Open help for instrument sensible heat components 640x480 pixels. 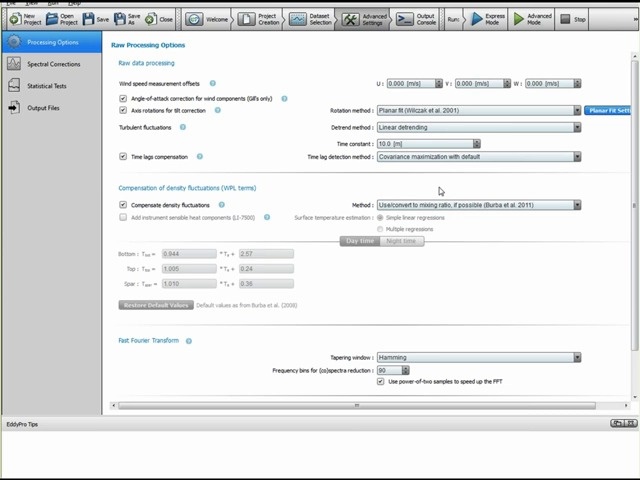click(x=267, y=217)
